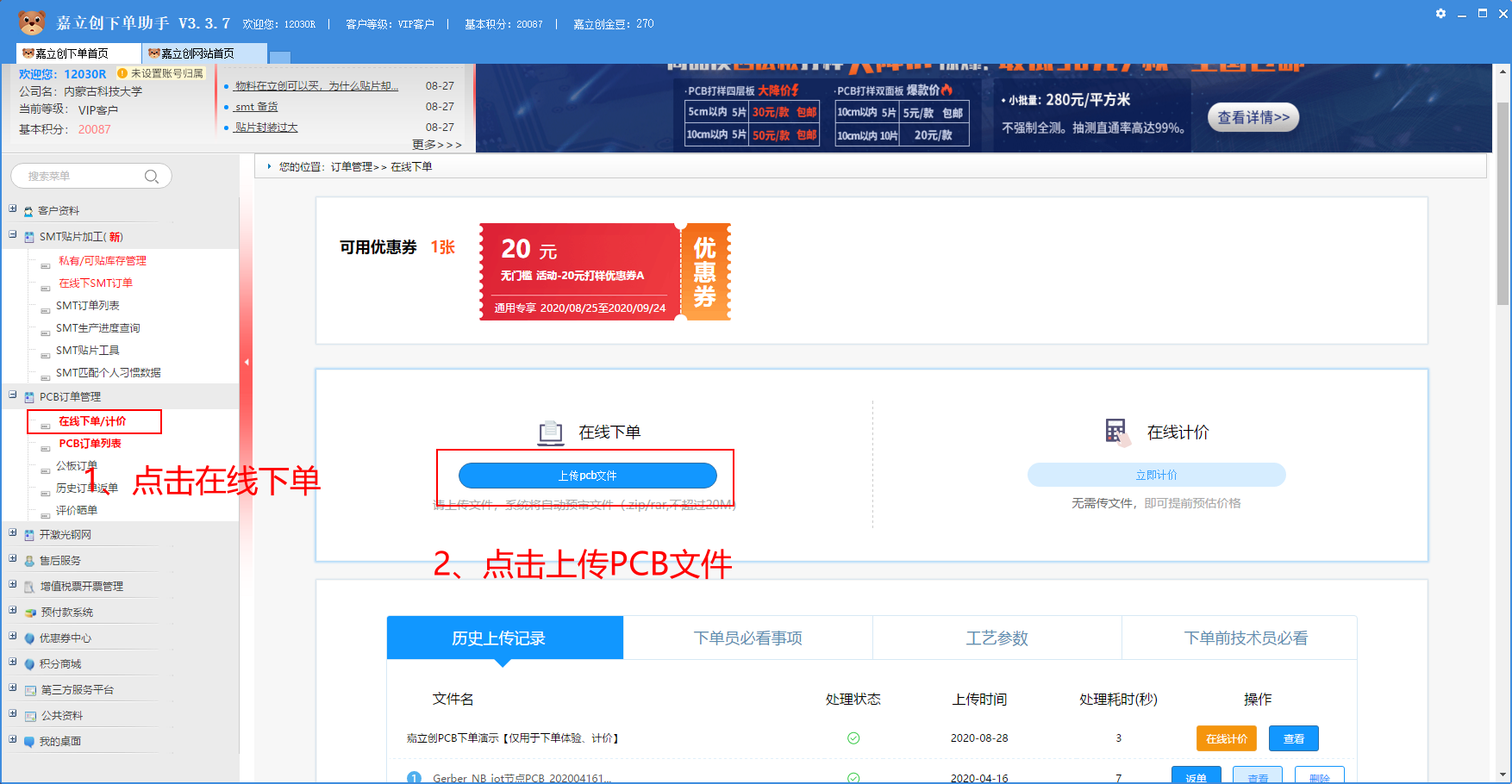Select 在线下SMT订单 menu item
Viewport: 1512px width, 784px height.
(x=96, y=283)
